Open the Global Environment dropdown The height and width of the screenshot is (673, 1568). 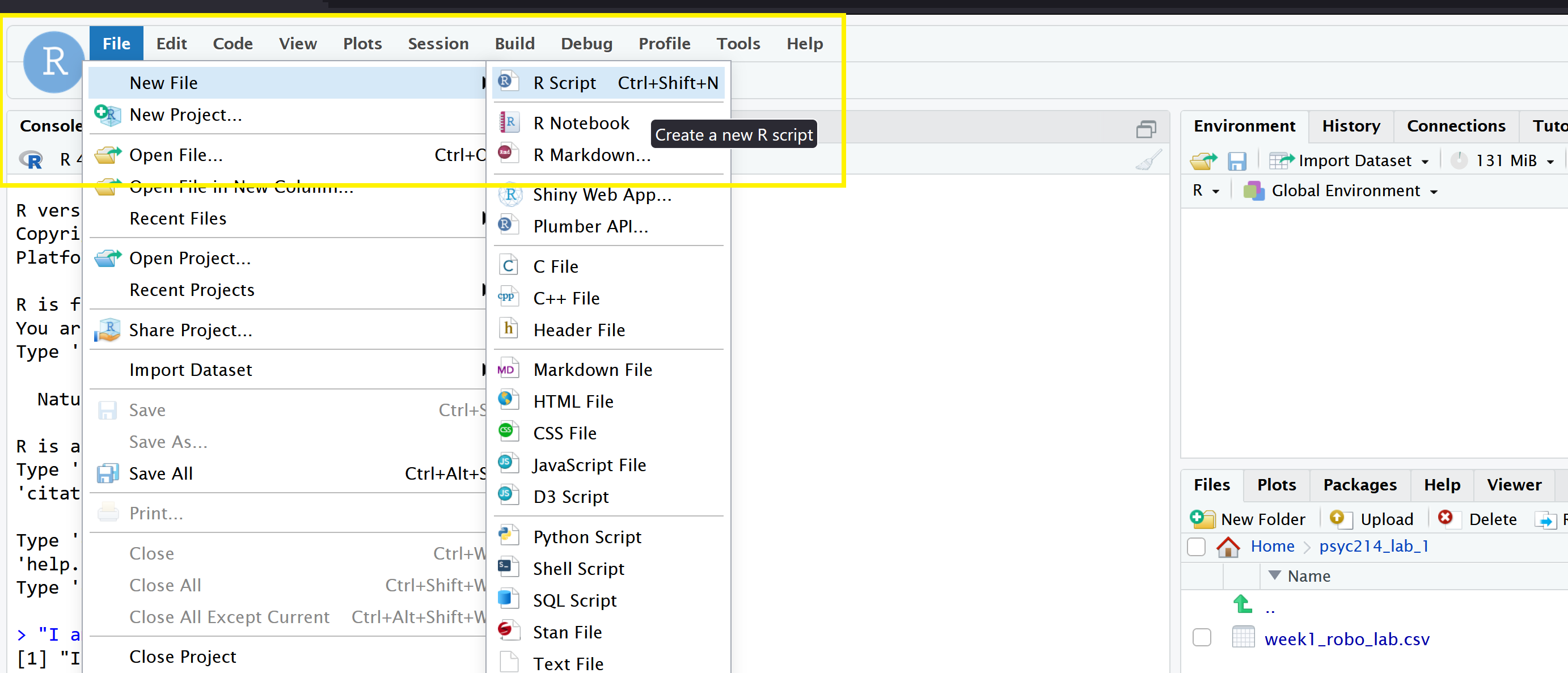click(x=1341, y=191)
